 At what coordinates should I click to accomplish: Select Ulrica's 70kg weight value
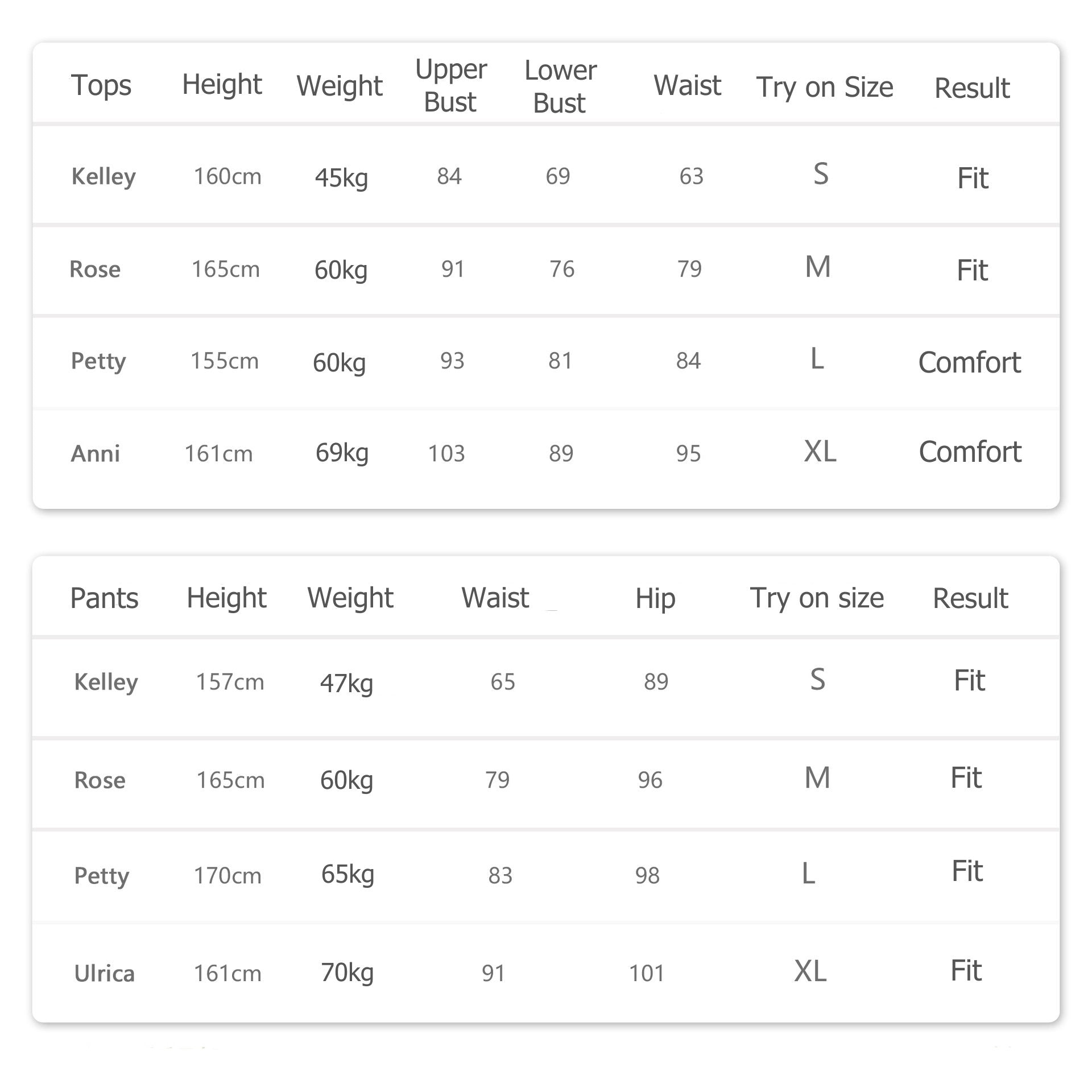(347, 973)
